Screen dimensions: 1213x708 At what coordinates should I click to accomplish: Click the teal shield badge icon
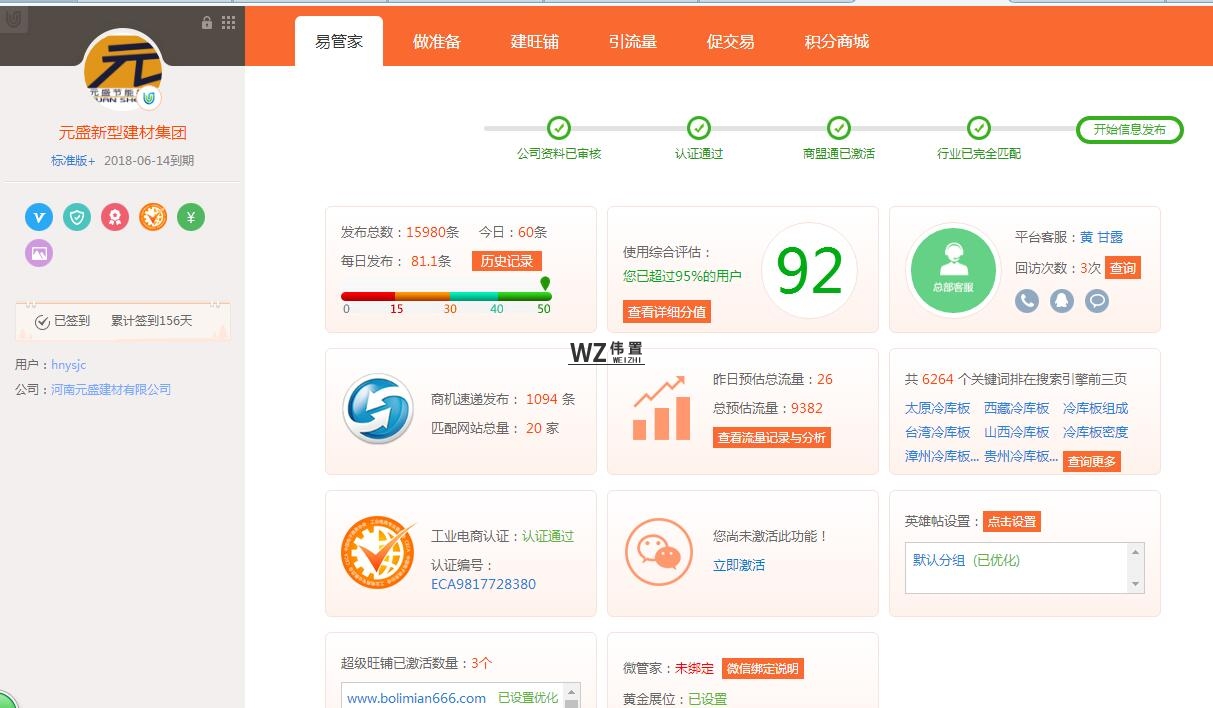76,216
